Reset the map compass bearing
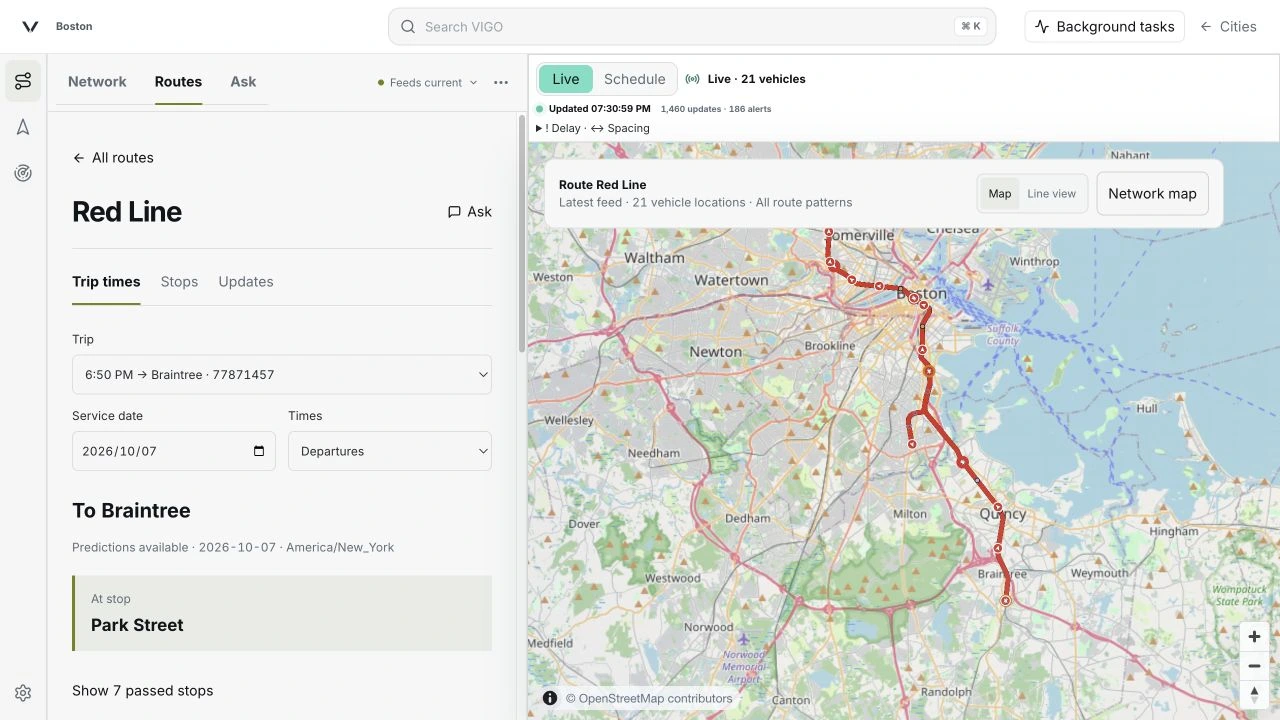 (x=1254, y=694)
